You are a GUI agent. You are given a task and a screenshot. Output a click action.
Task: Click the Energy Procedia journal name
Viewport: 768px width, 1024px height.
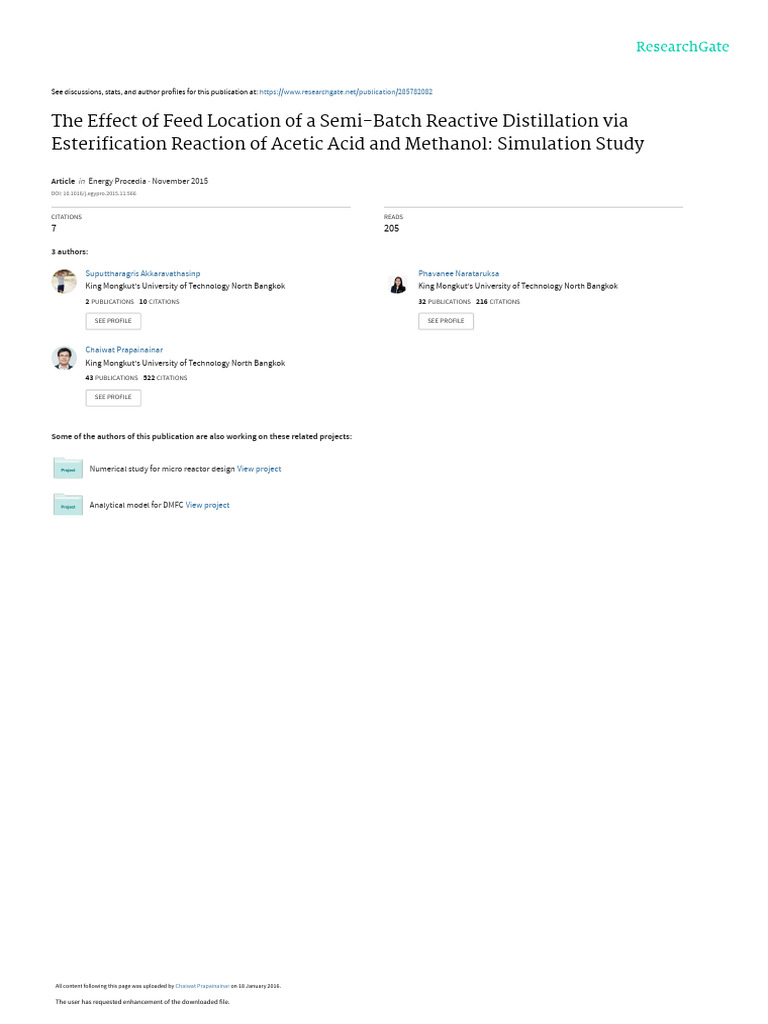point(117,181)
